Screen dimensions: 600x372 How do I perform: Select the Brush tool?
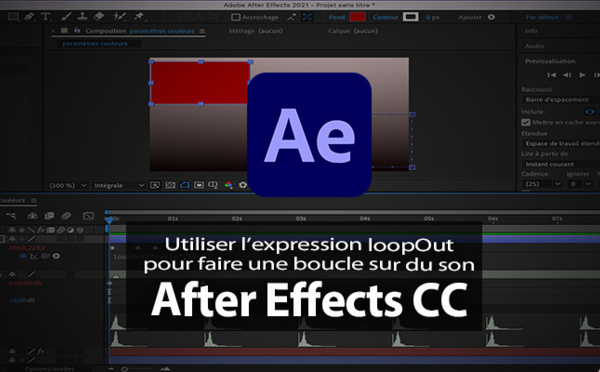66,17
